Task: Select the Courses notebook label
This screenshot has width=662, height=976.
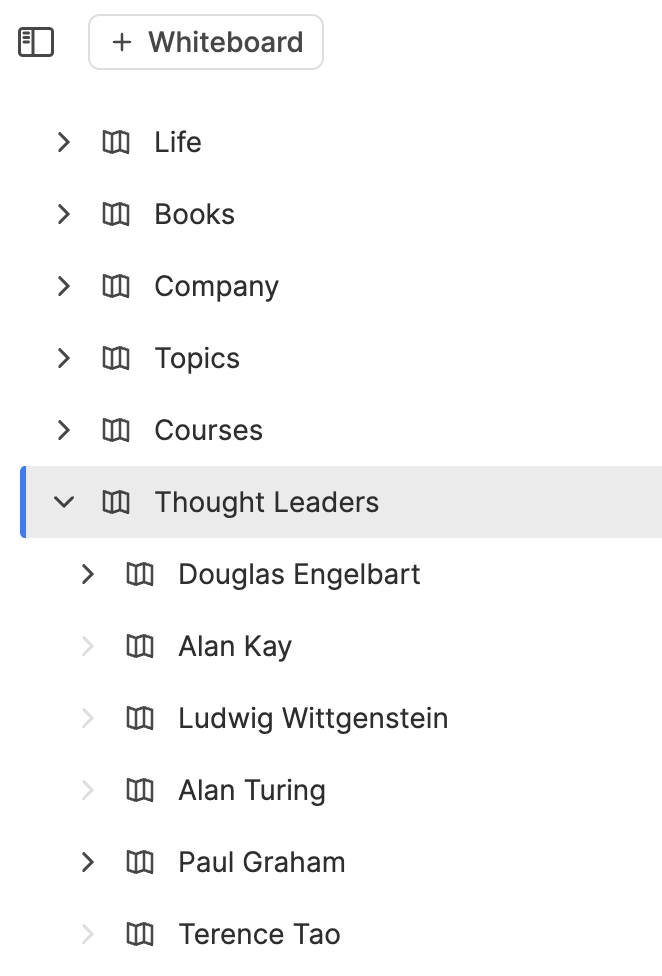Action: tap(208, 430)
